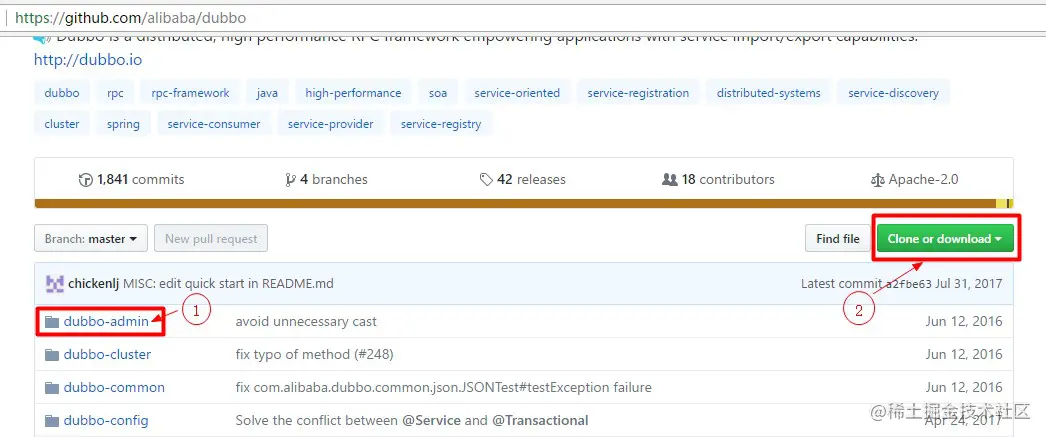The width and height of the screenshot is (1046, 437).
Task: Open the dubbo-config folder
Action: point(106,420)
